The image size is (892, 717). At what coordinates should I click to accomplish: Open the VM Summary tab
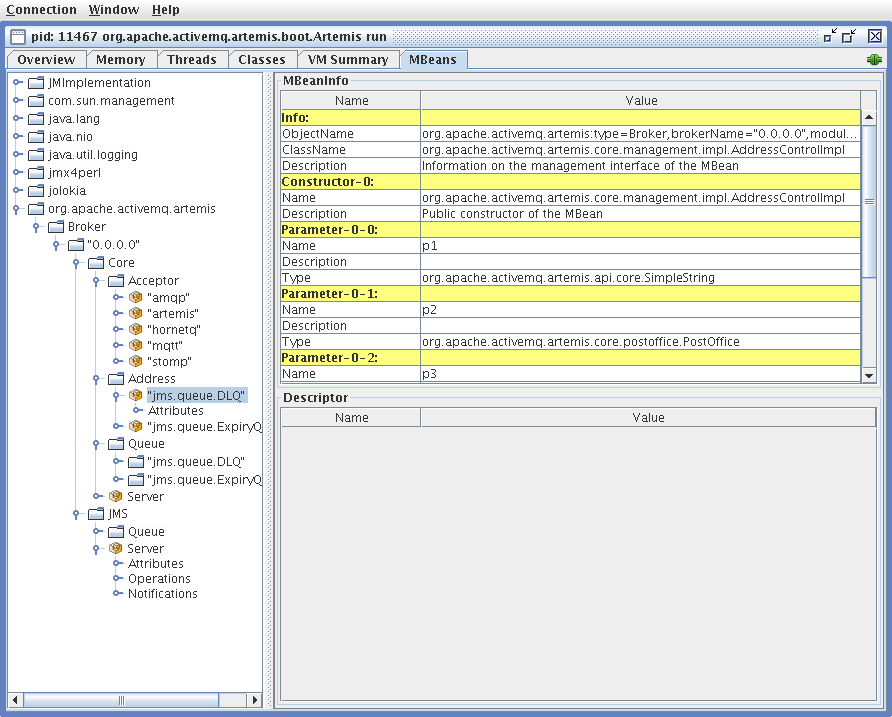point(347,60)
